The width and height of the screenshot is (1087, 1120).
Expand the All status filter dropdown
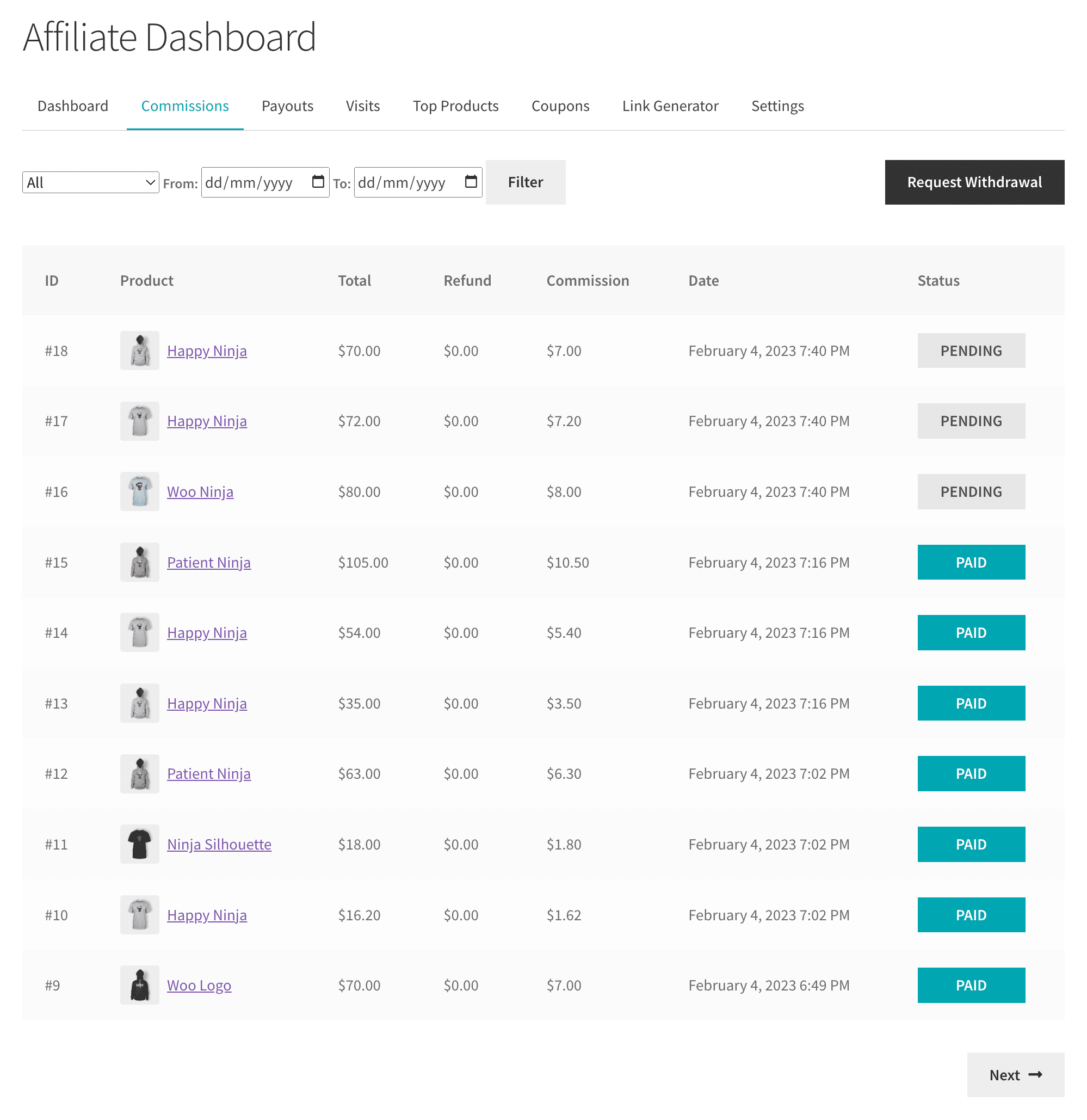[90, 182]
